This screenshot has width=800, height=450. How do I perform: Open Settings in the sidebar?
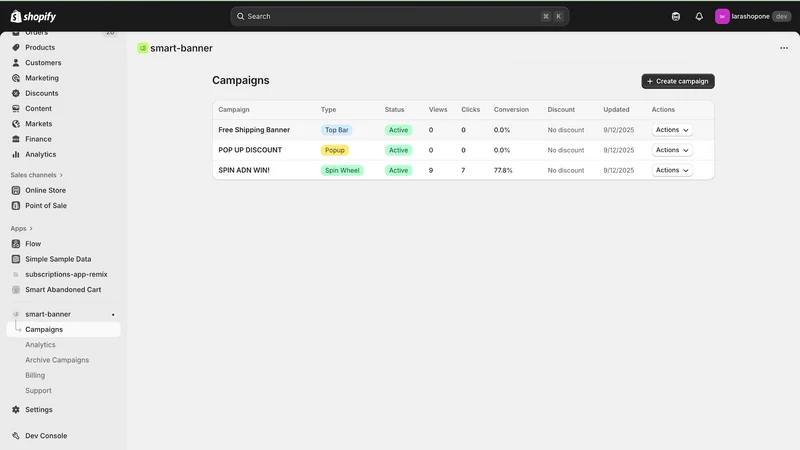[x=39, y=410]
